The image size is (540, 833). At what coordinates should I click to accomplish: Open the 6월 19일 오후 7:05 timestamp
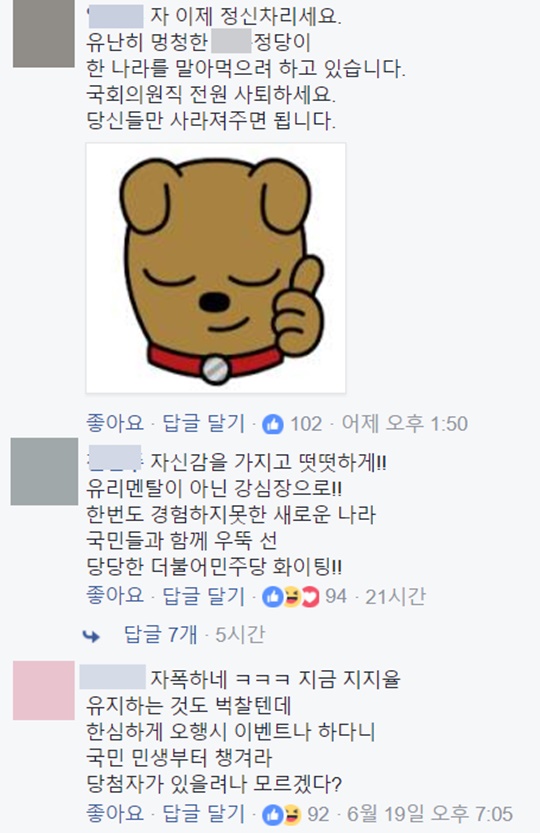tap(430, 814)
